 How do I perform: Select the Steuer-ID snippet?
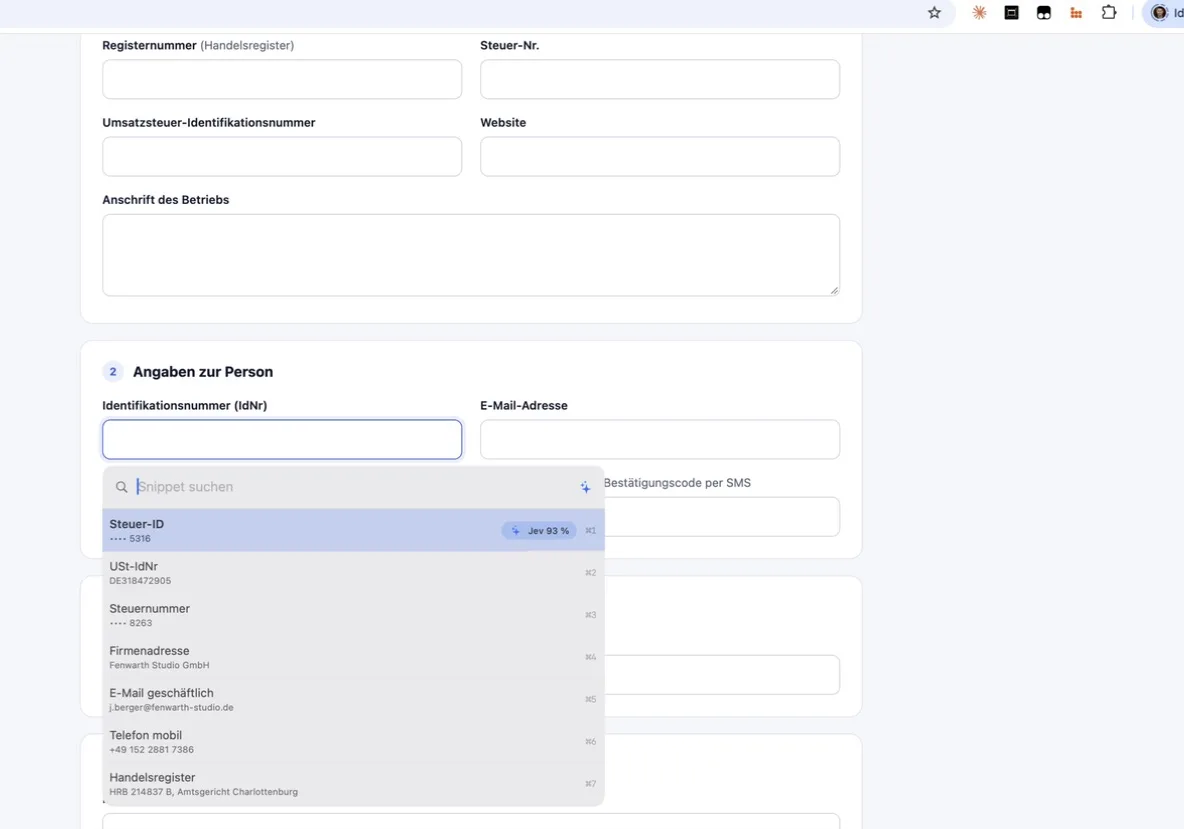coord(353,530)
